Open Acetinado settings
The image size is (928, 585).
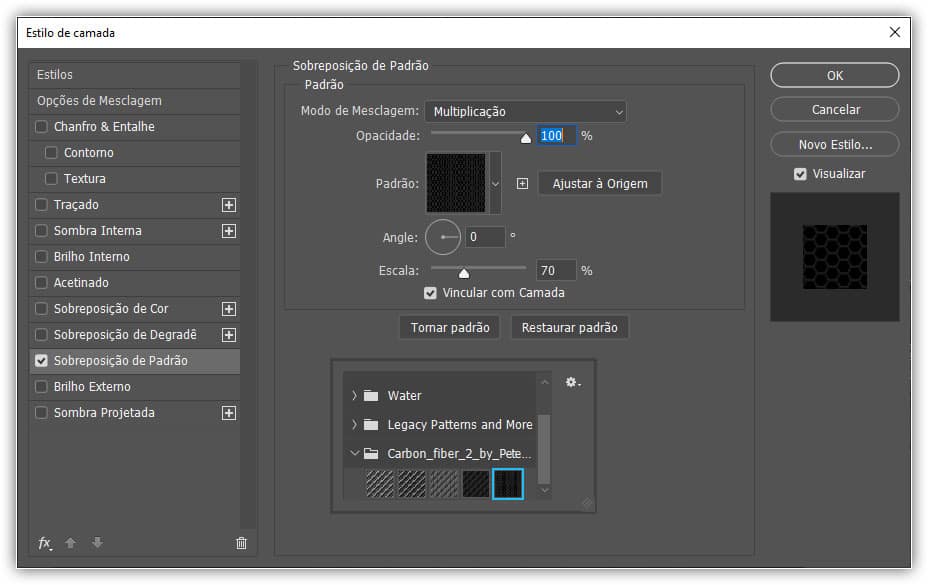click(81, 283)
